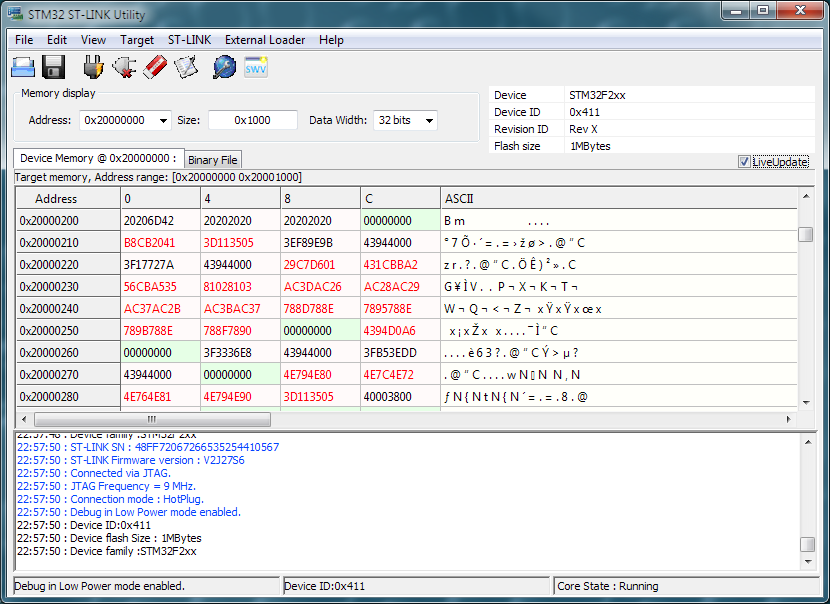Click the log panel scroll up arrow

(x=808, y=442)
